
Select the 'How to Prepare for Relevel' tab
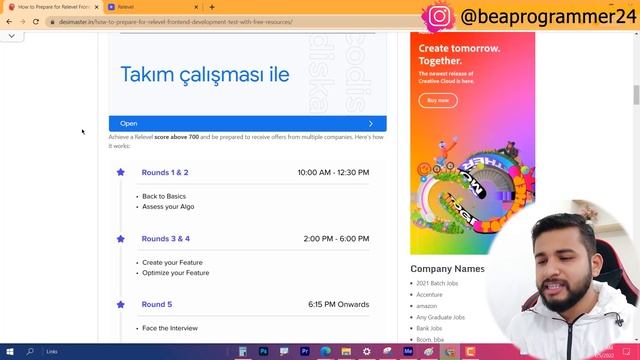(x=53, y=7)
